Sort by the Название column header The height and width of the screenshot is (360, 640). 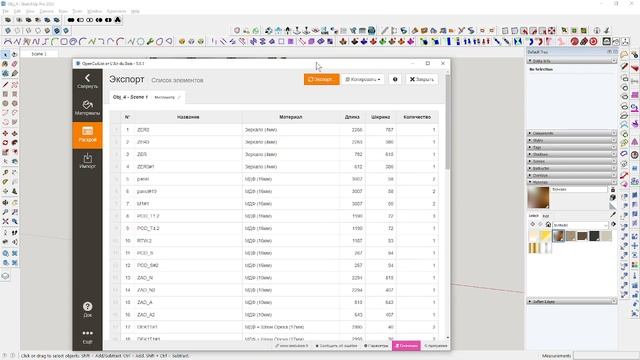pyautogui.click(x=188, y=117)
